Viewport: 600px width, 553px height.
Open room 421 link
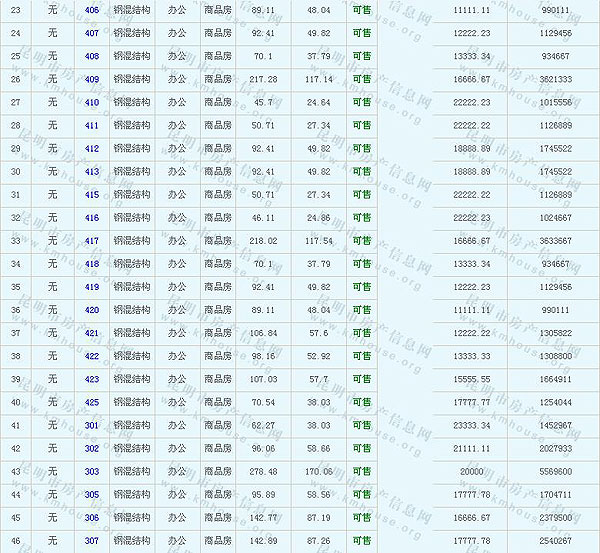(x=92, y=332)
